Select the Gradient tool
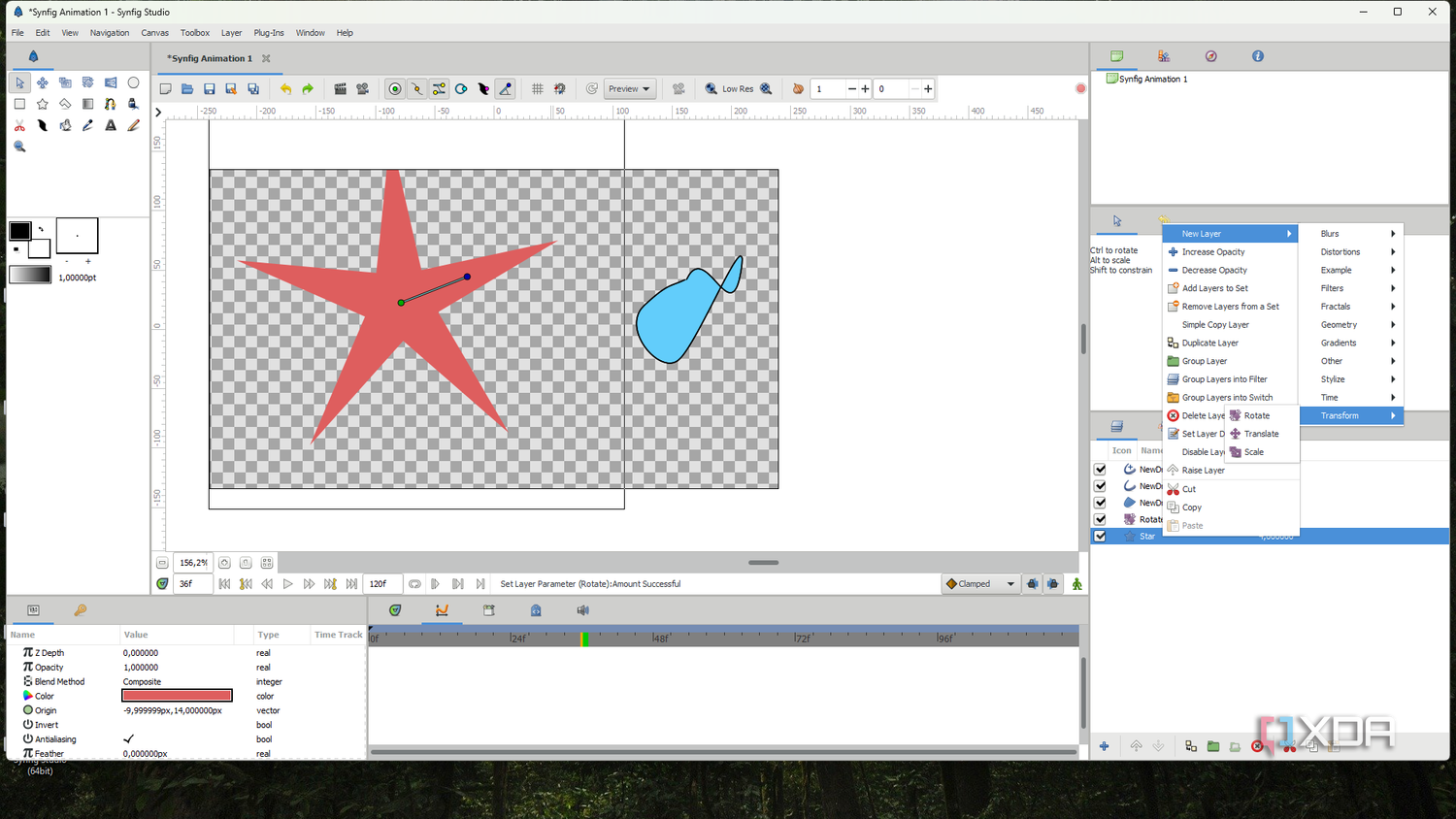Screen dimensions: 1456x819 coord(87,104)
